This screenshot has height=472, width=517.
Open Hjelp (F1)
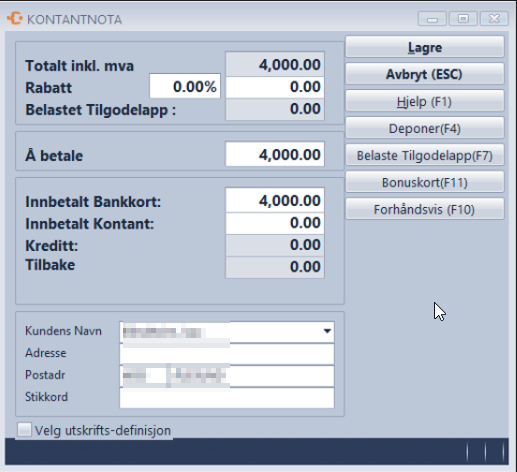[x=425, y=101]
